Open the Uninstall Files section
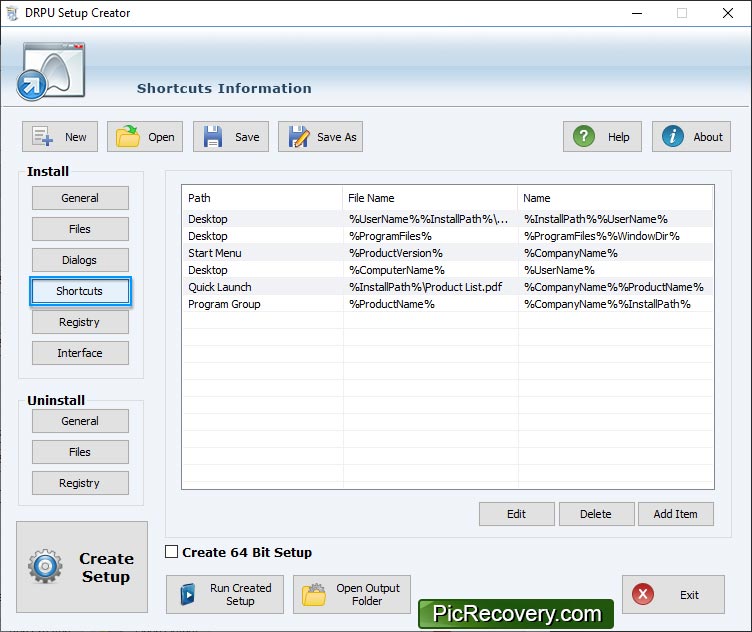 tap(80, 452)
